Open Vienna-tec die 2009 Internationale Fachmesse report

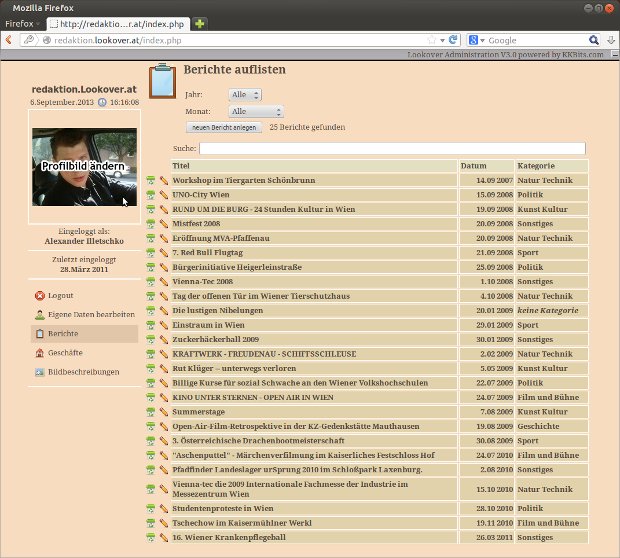coord(290,489)
